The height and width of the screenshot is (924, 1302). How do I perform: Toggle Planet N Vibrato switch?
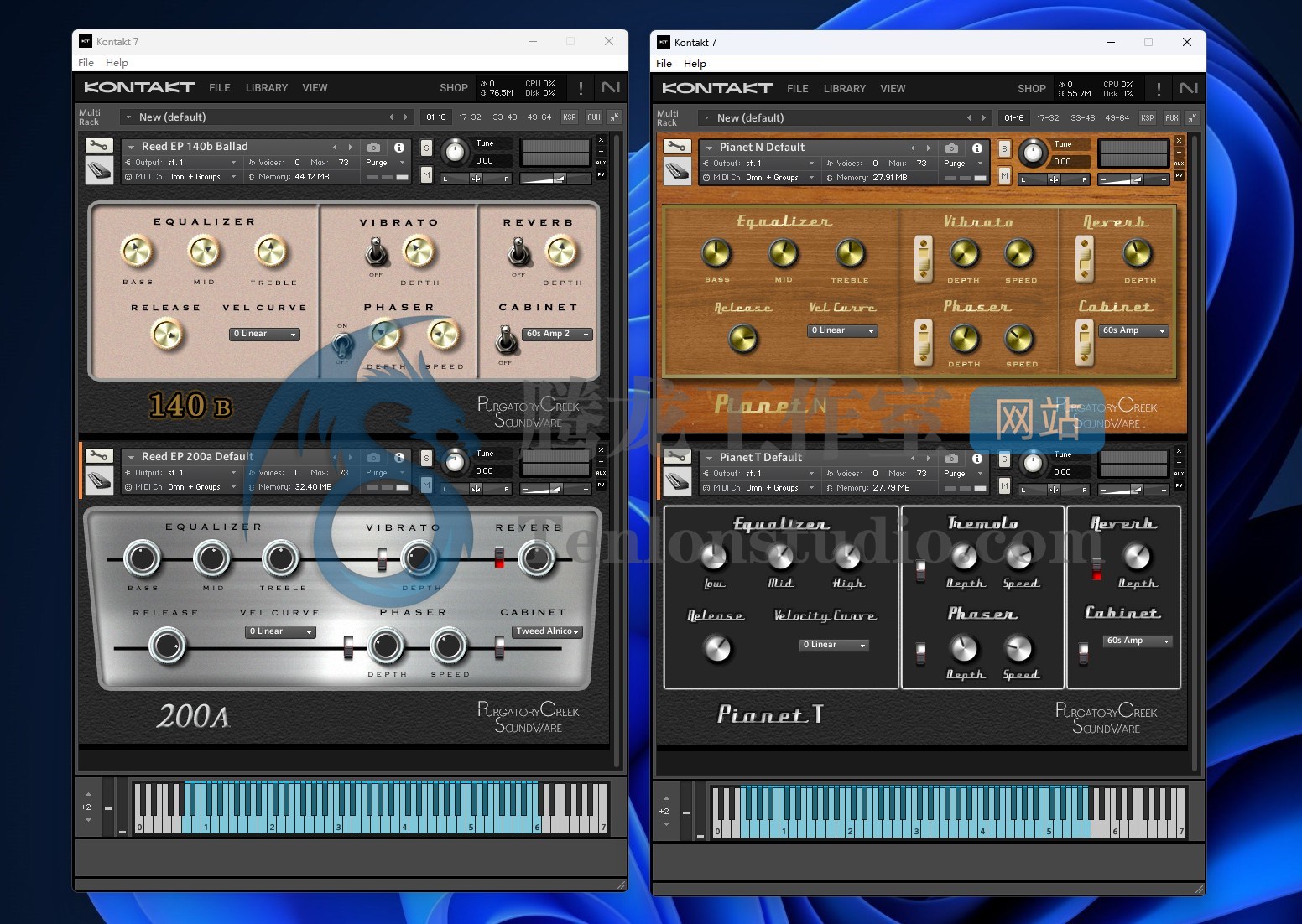924,259
